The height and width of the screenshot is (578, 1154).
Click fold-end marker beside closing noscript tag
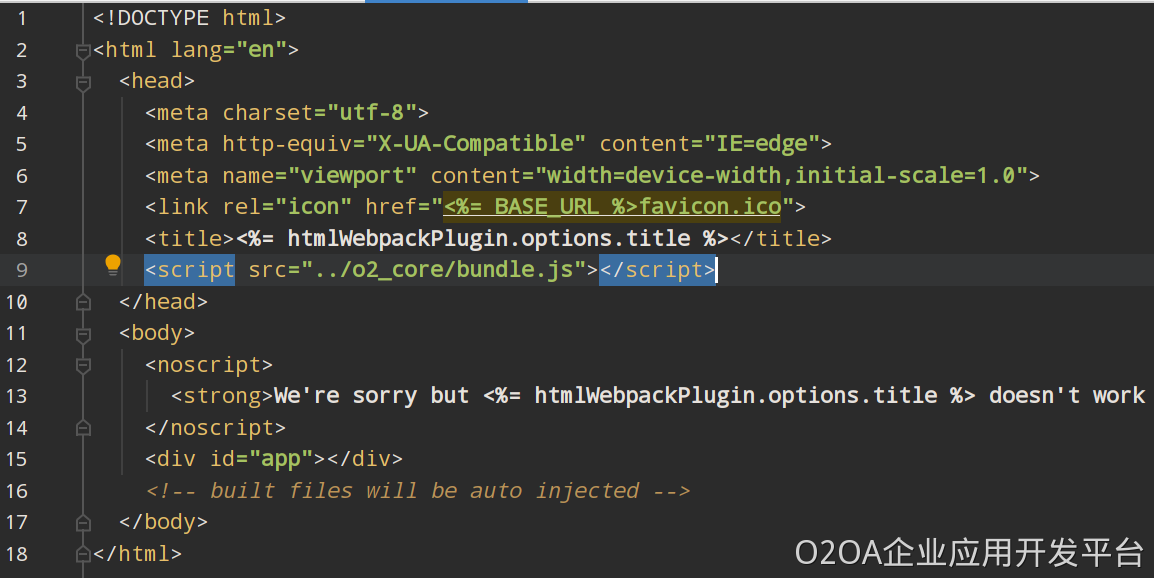83,428
